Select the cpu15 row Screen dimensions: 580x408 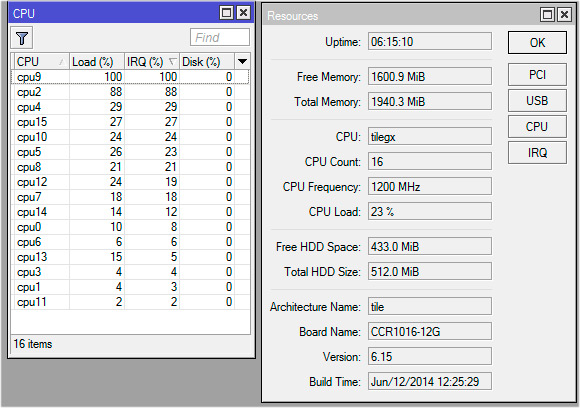[130, 122]
